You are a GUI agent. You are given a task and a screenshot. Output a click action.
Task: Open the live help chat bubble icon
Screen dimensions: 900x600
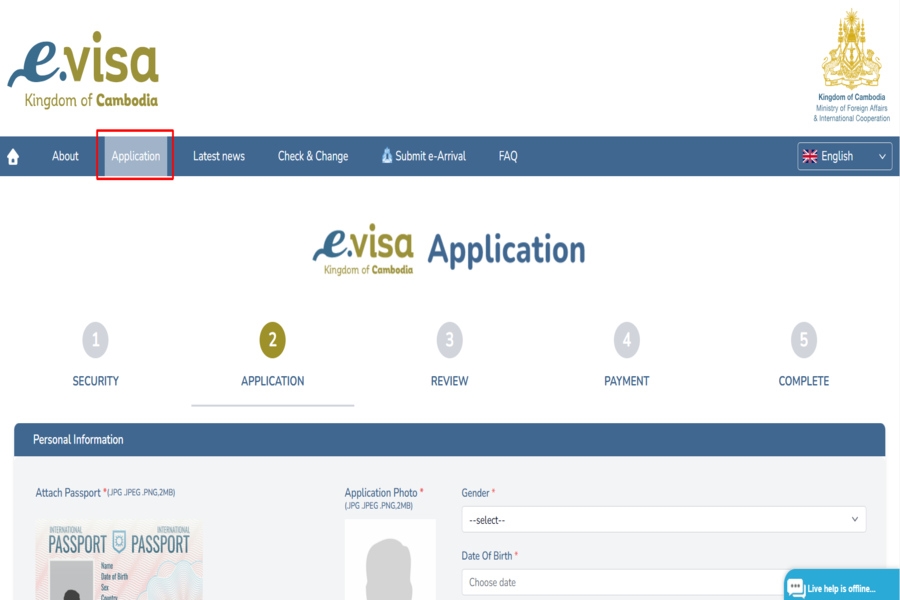[796, 588]
